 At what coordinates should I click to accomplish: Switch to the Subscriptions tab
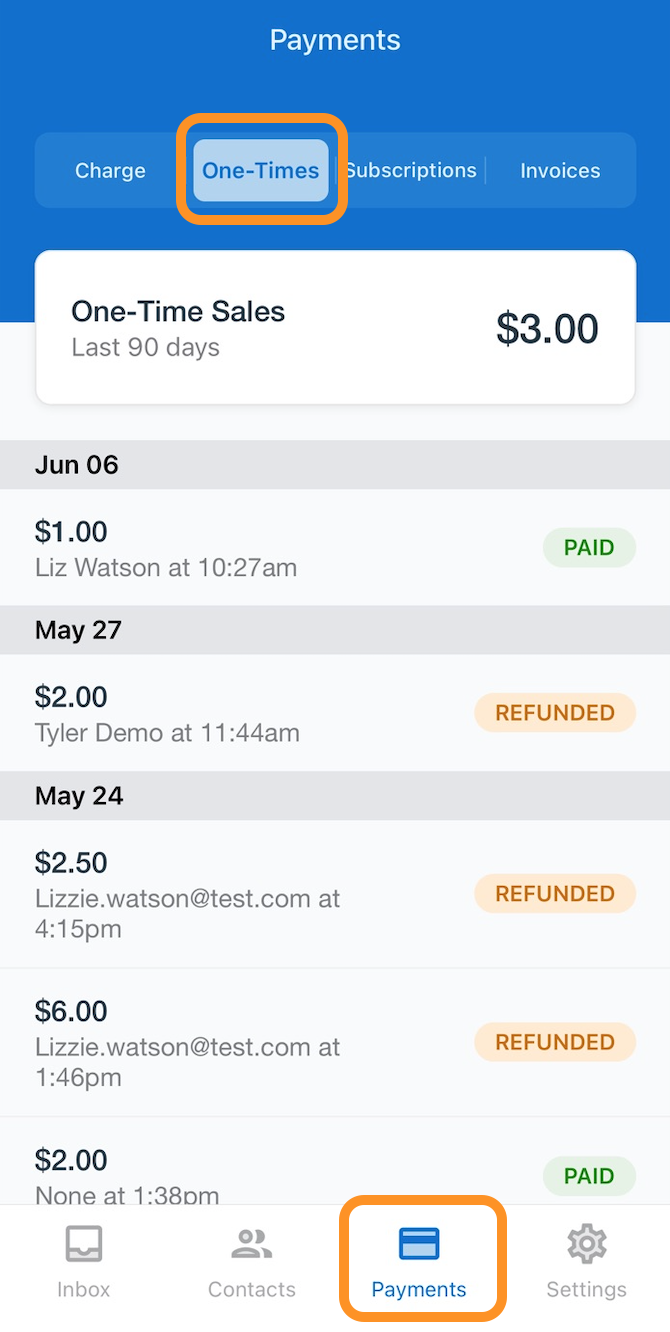coord(411,171)
